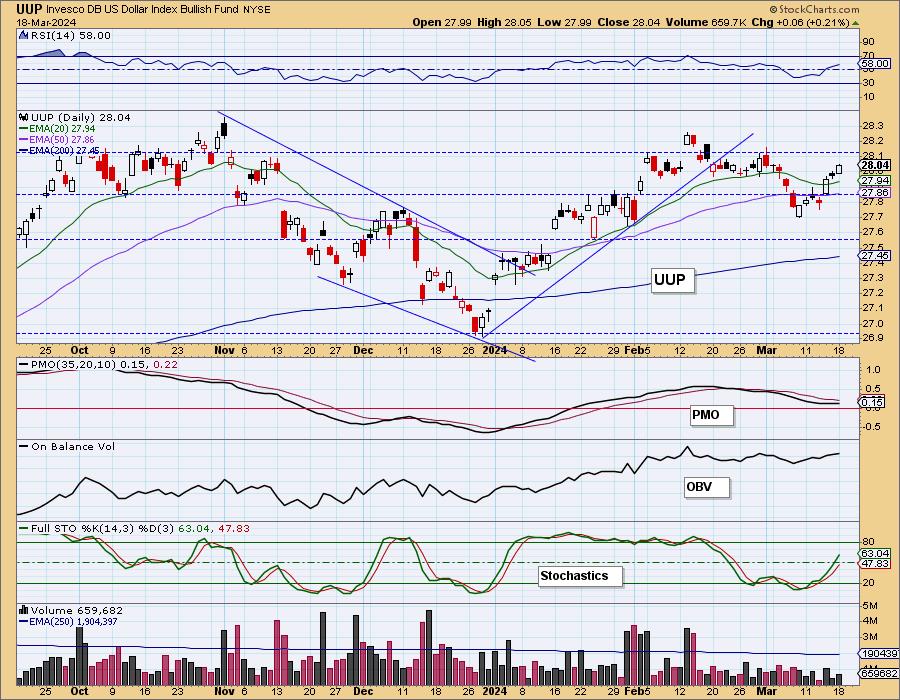Click the 63.04 stochastic %K value tag
The image size is (900, 700).
(875, 554)
